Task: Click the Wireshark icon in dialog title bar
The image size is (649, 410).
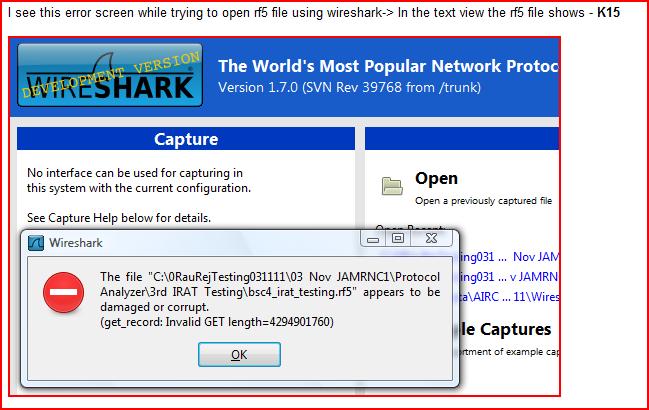Action: click(34, 242)
